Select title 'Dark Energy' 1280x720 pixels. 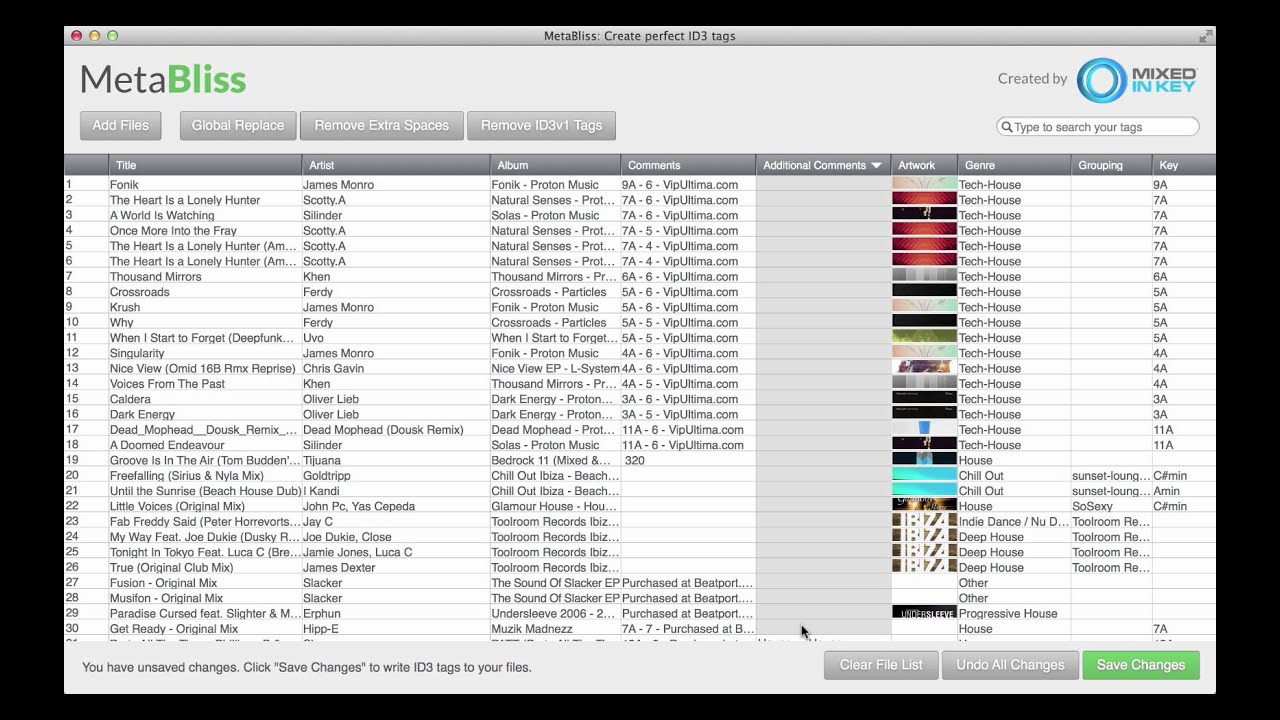[x=142, y=414]
